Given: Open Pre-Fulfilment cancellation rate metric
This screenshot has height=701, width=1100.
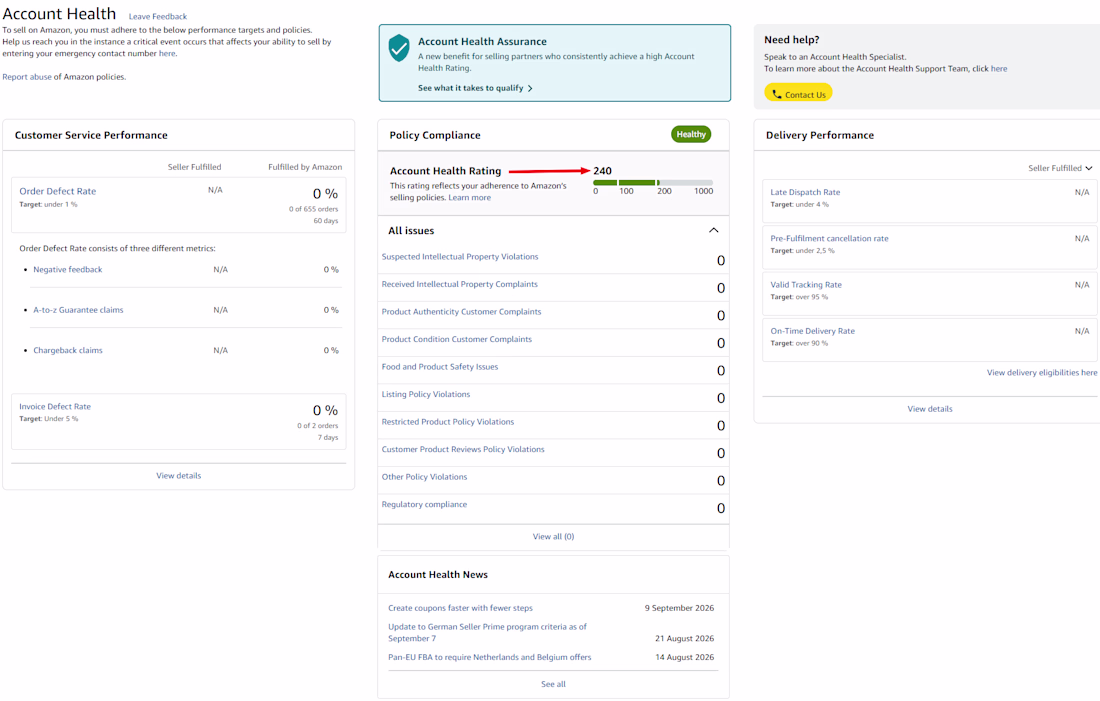Looking at the screenshot, I should pyautogui.click(x=829, y=239).
